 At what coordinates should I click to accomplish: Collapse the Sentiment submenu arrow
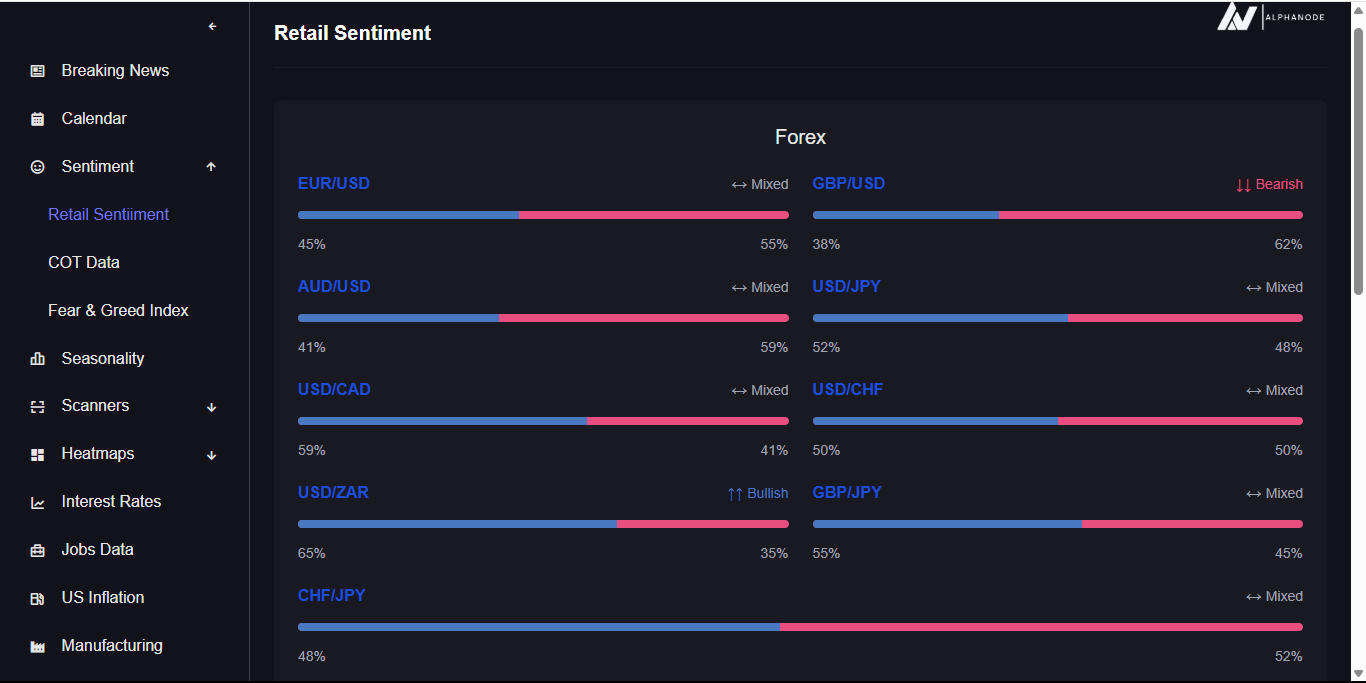[211, 167]
